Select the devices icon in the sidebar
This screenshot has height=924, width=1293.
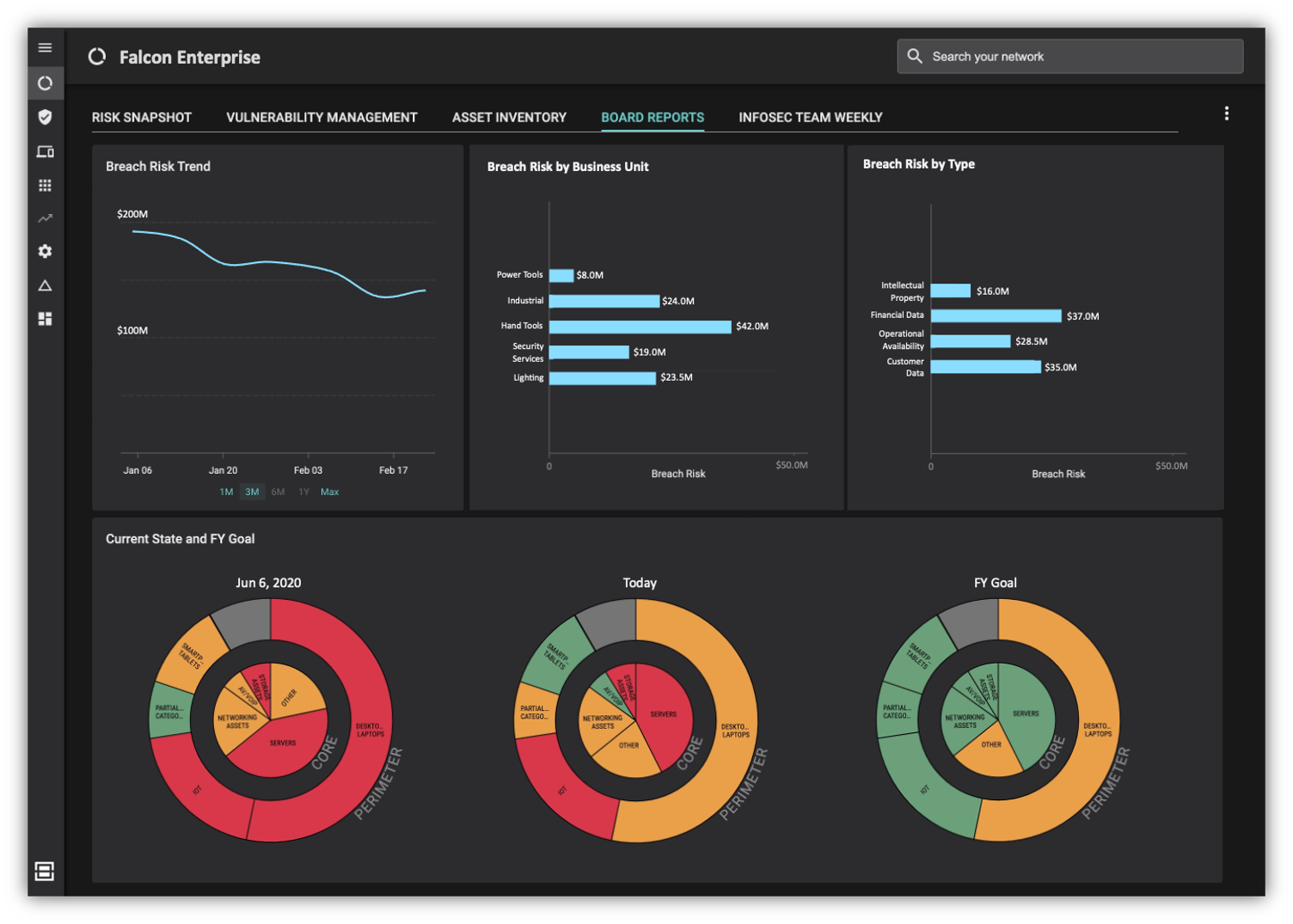pos(46,151)
